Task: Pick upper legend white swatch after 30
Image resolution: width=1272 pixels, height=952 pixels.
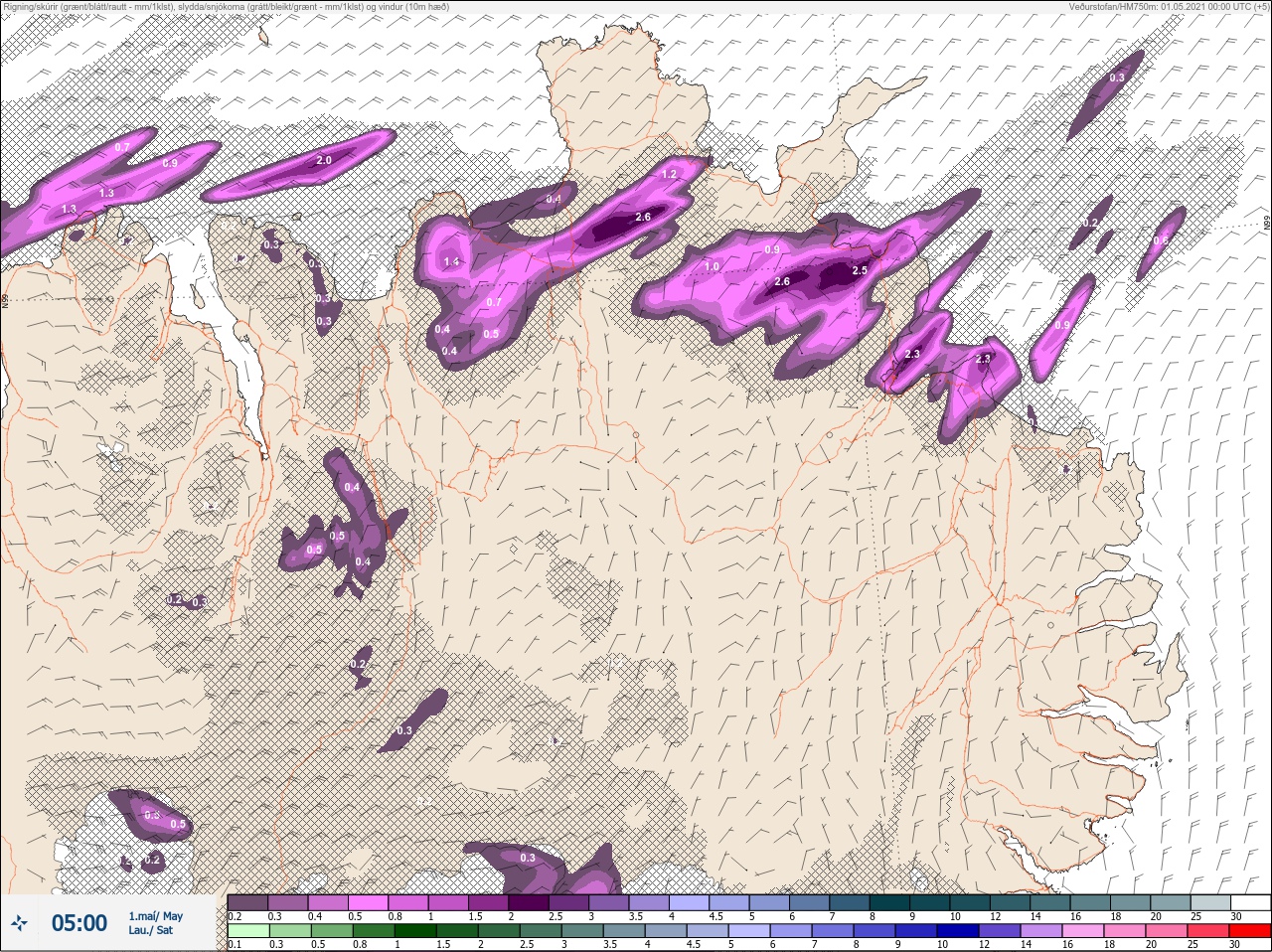Action: point(1253,902)
